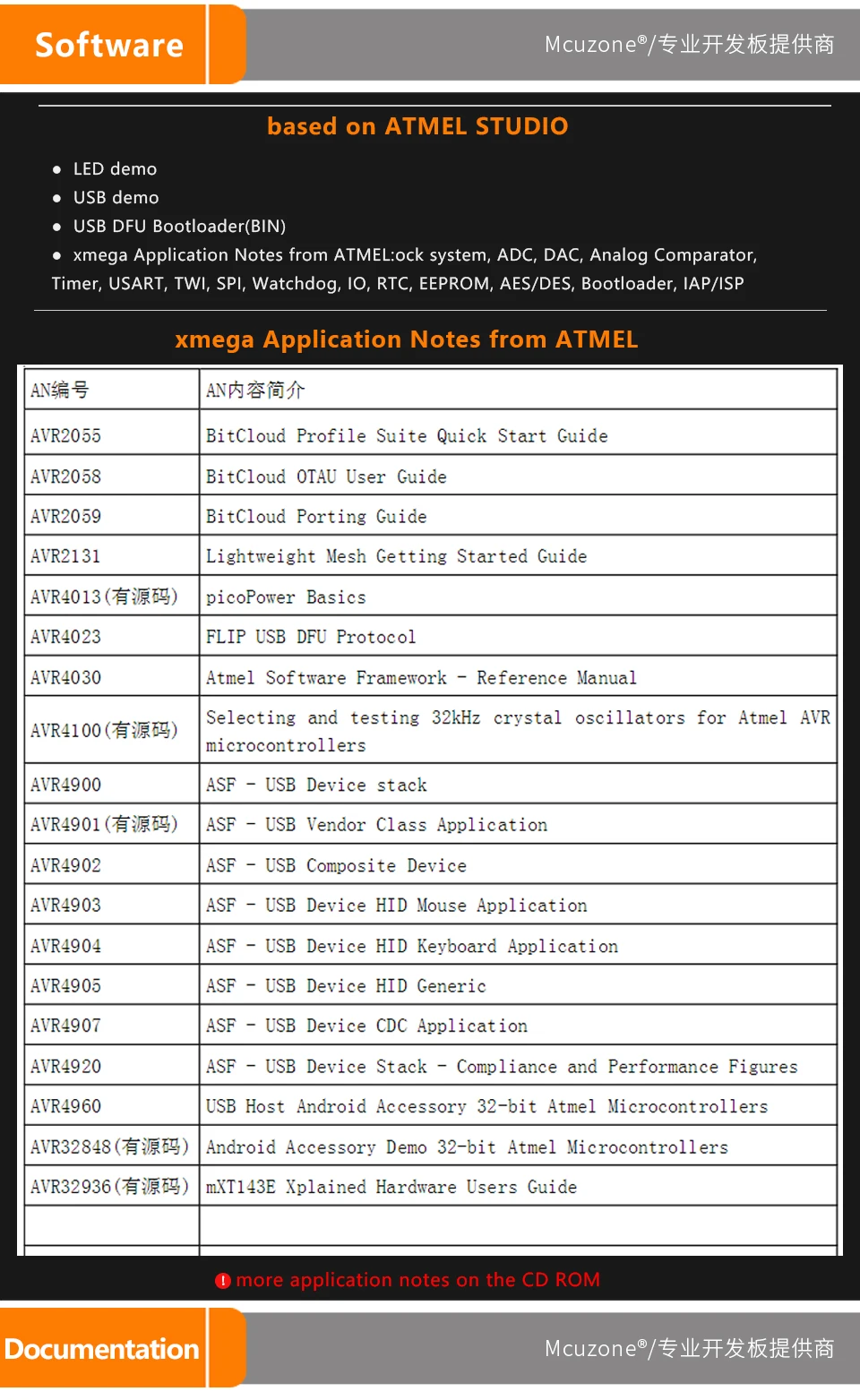Click 'mXT143E Xplained Hardware Users Guide'
Viewport: 860px width, 1400px height.
[391, 1187]
